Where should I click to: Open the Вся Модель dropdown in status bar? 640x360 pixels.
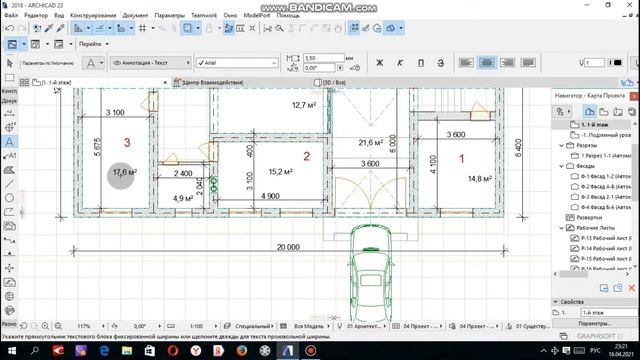tap(310, 326)
